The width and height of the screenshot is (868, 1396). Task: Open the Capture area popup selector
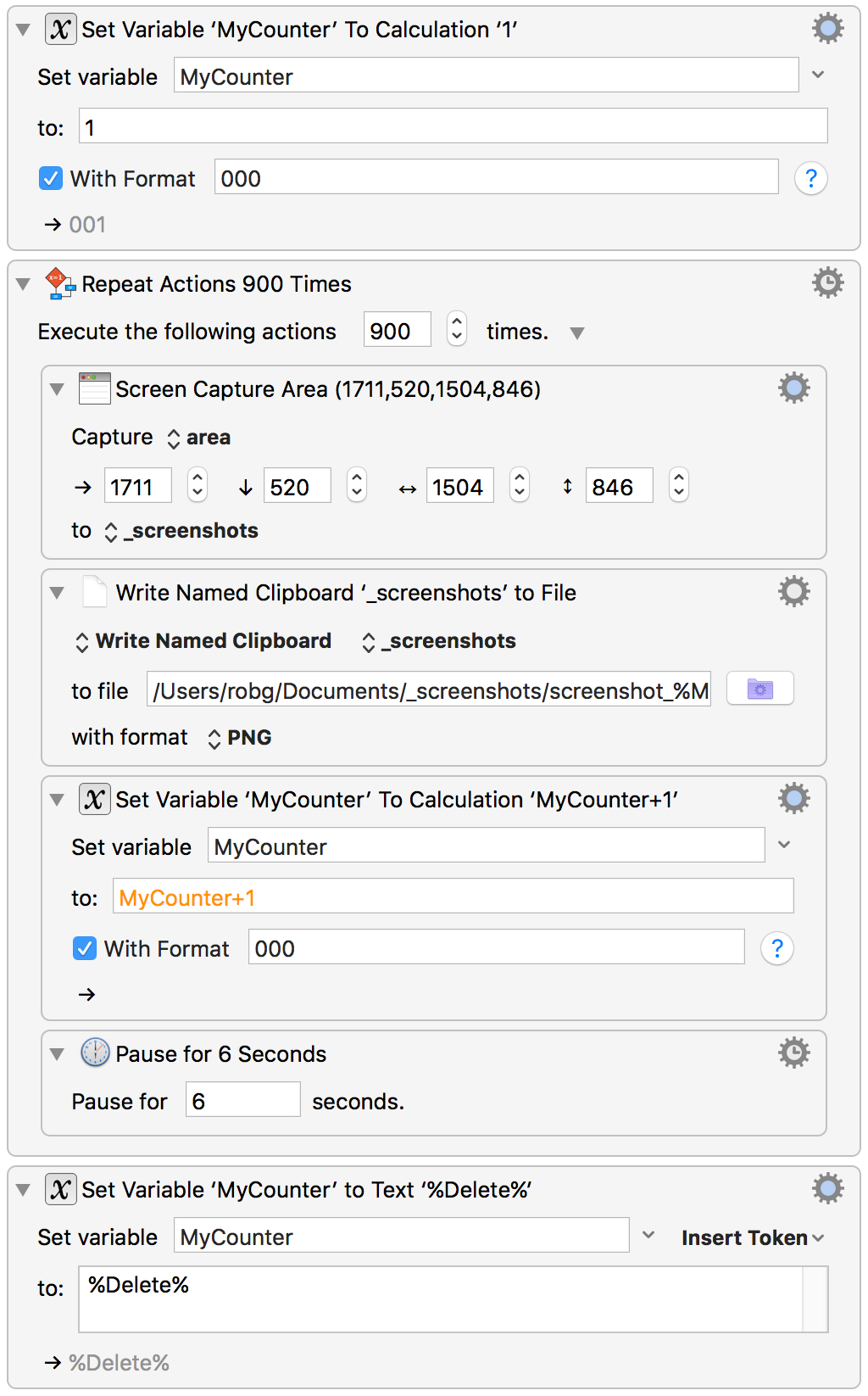pyautogui.click(x=198, y=438)
